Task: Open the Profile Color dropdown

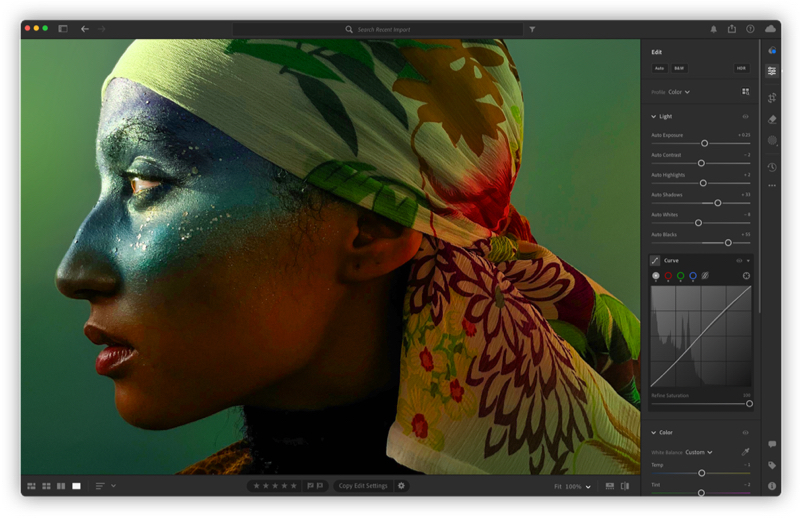Action: [x=679, y=92]
